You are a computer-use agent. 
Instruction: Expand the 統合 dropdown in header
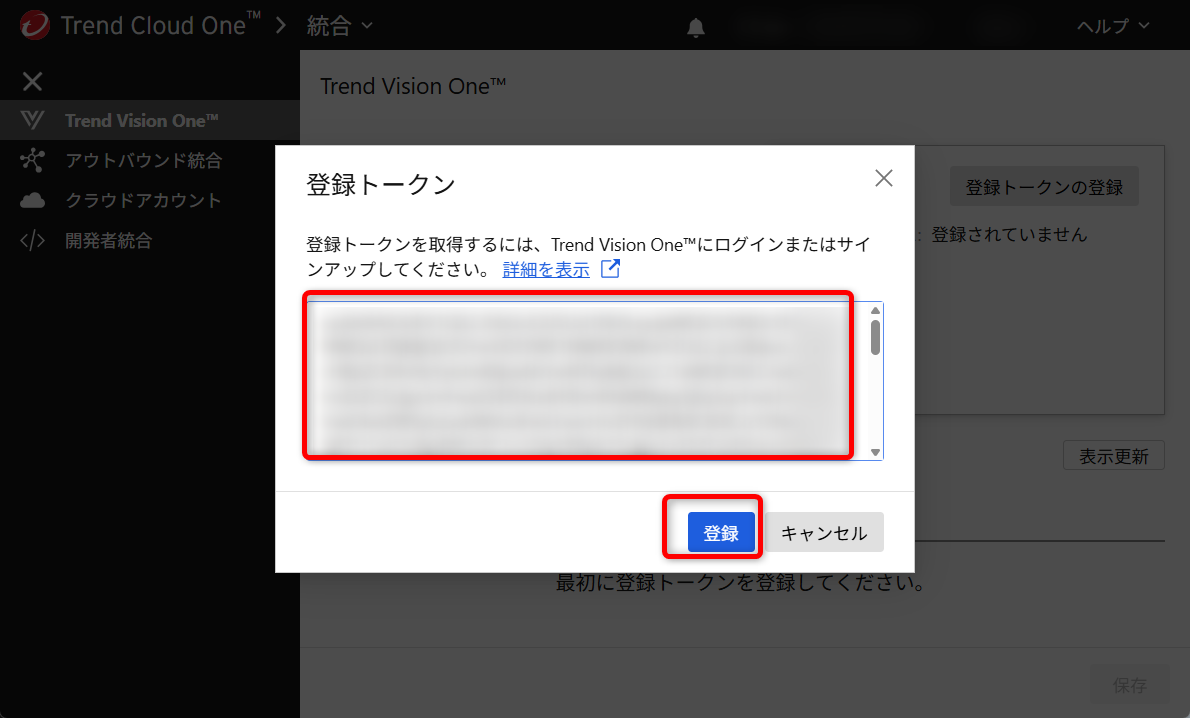(339, 26)
